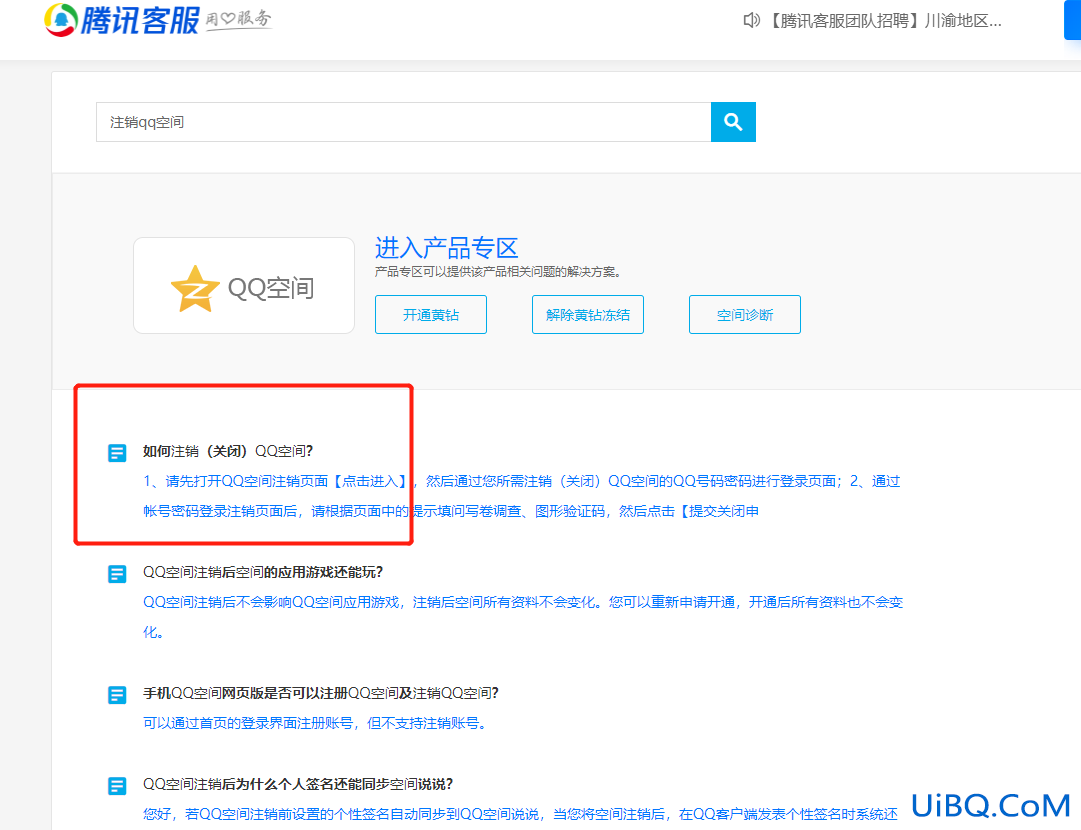Open question 手机QQ空间网页版是否可以注册QQ空间
Screen dimensions: 1081x830
pyautogui.click(x=321, y=693)
